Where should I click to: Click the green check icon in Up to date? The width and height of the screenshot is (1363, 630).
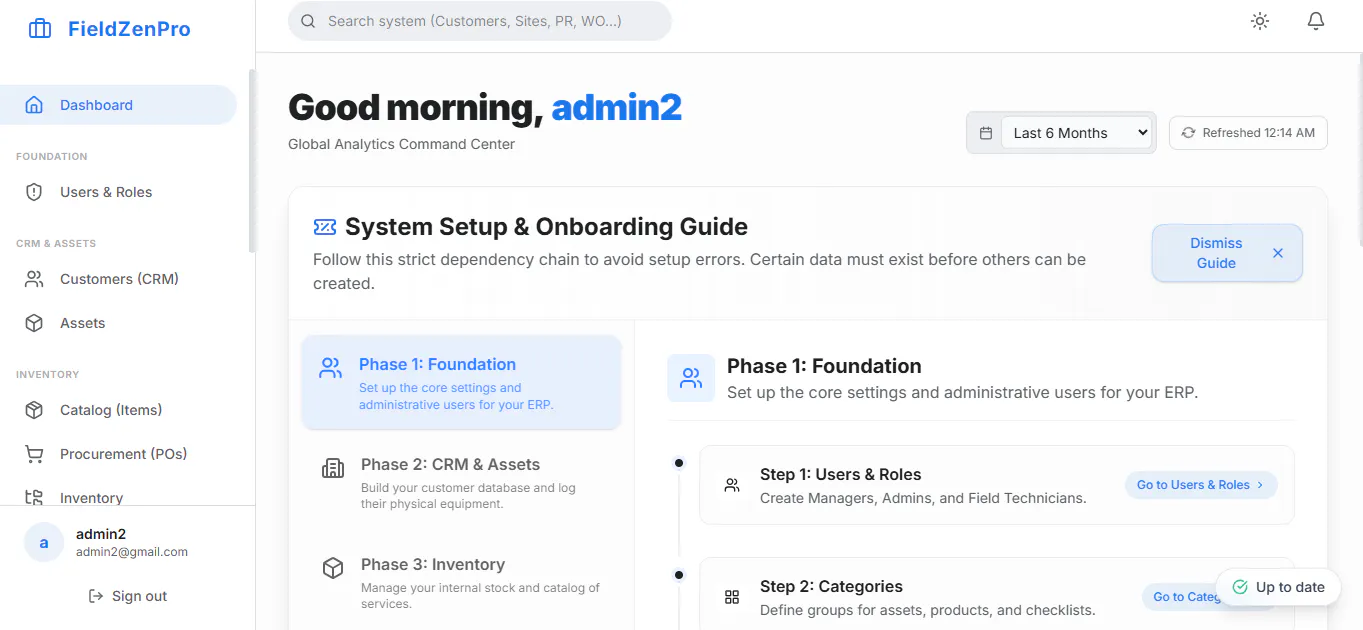click(x=1240, y=587)
